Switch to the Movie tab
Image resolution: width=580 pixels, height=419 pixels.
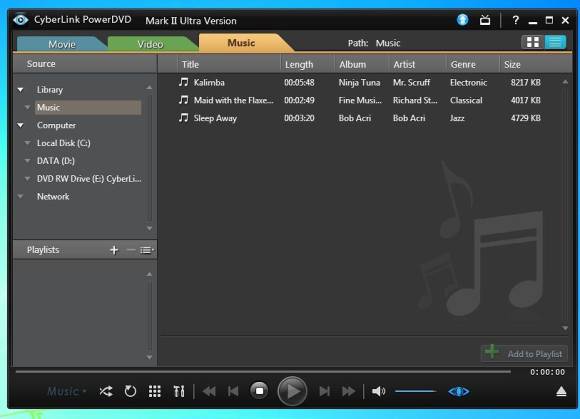[62, 44]
